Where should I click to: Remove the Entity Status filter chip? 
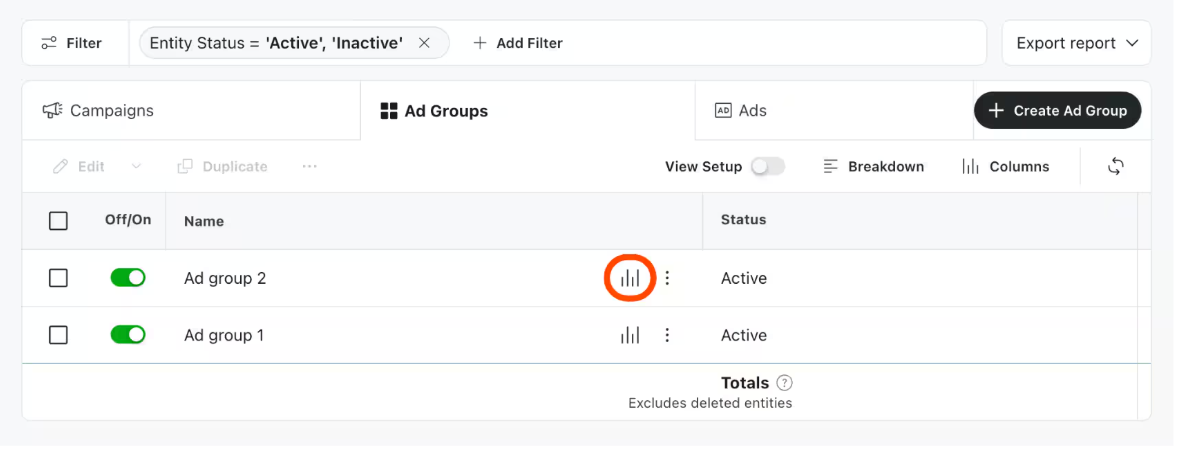pos(424,43)
